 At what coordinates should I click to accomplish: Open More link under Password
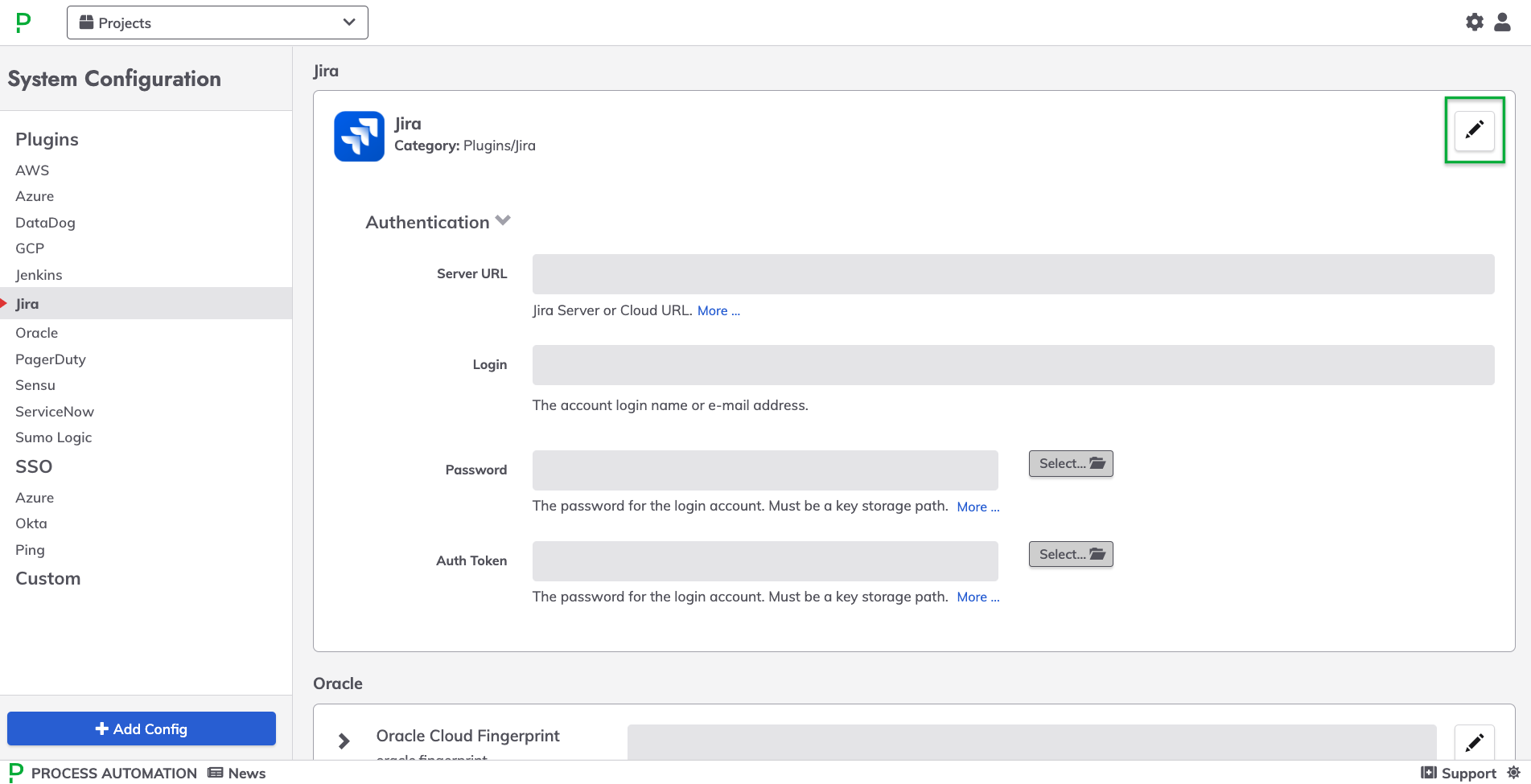click(x=978, y=507)
